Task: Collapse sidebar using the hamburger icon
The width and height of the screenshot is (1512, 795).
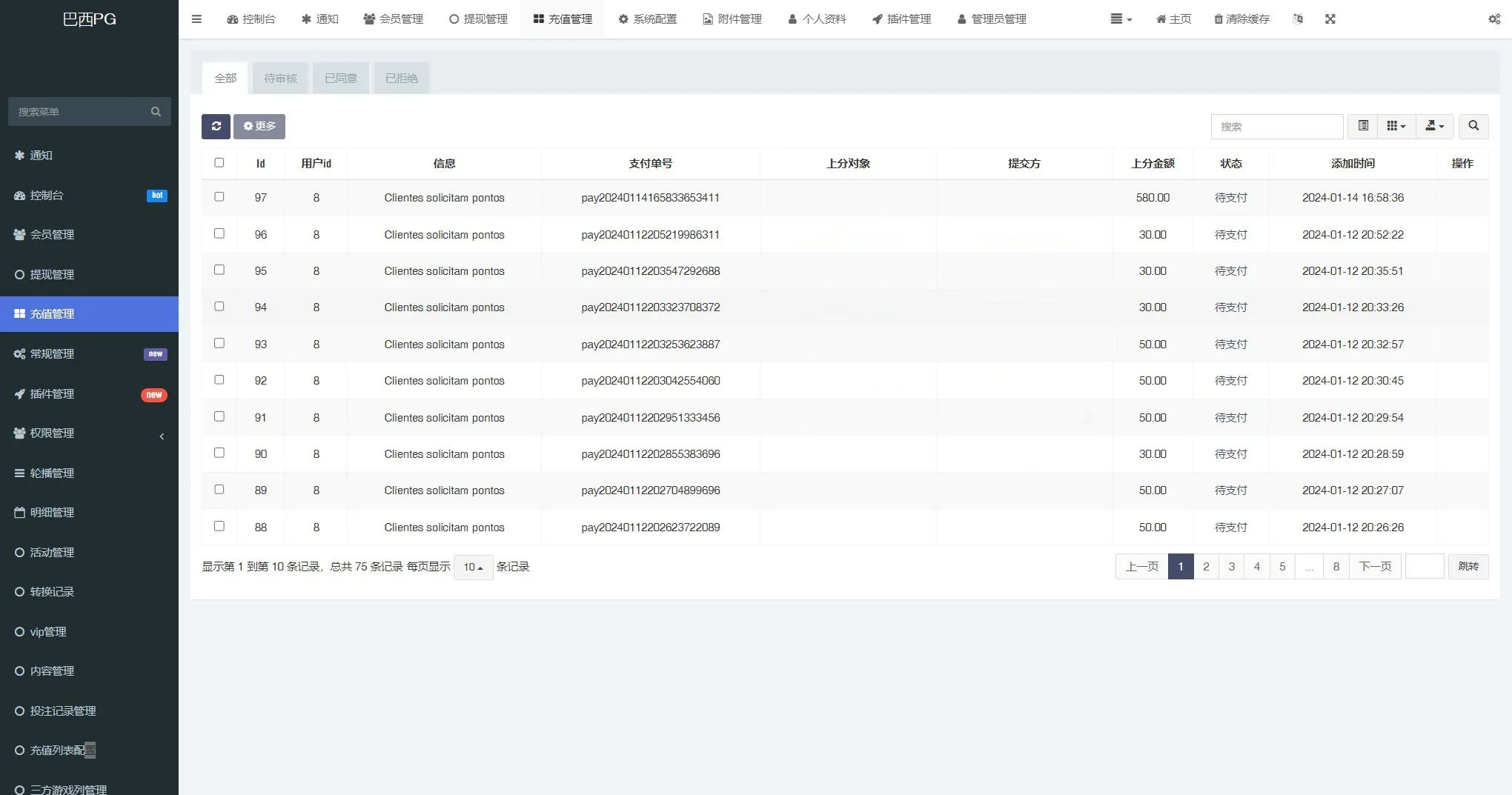Action: (x=196, y=19)
